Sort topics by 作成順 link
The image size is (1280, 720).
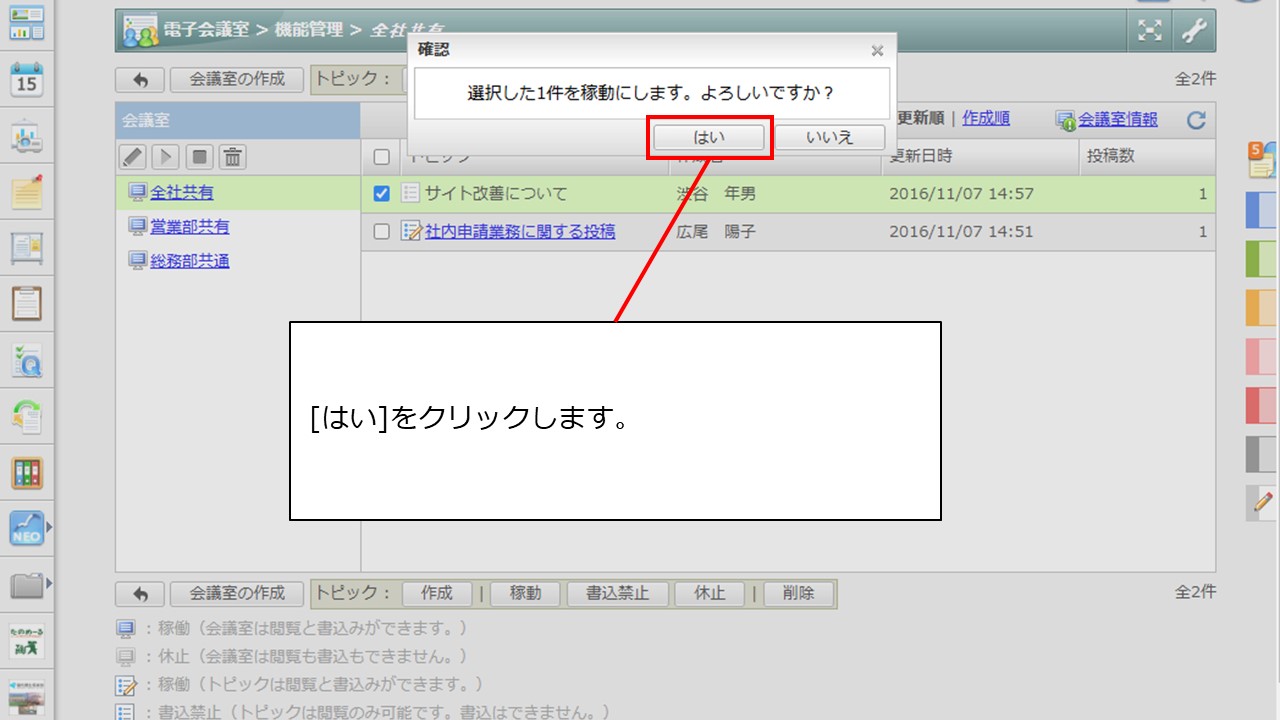click(986, 119)
